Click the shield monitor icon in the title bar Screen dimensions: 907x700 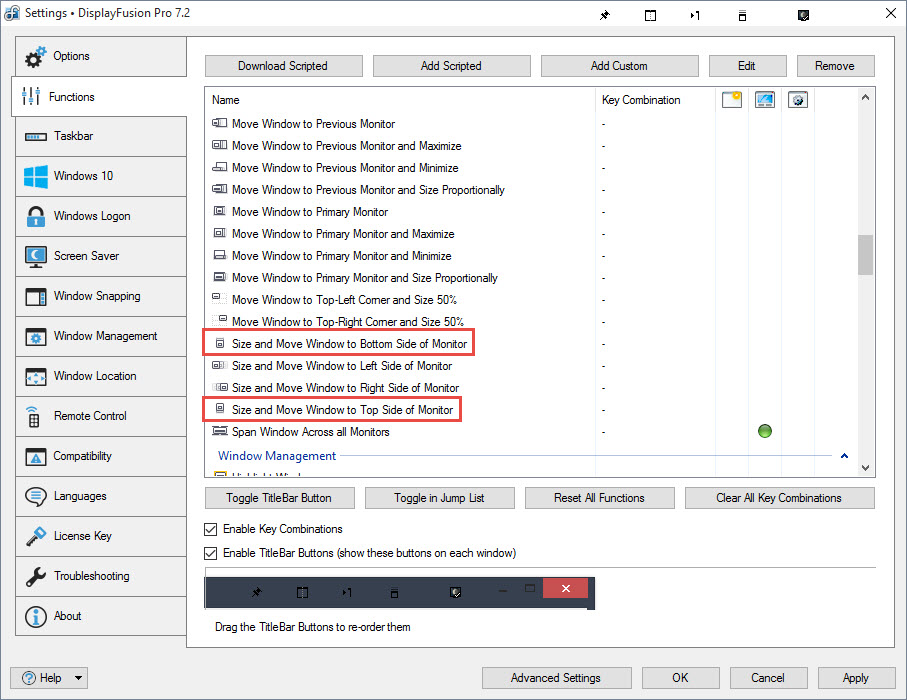coord(803,16)
